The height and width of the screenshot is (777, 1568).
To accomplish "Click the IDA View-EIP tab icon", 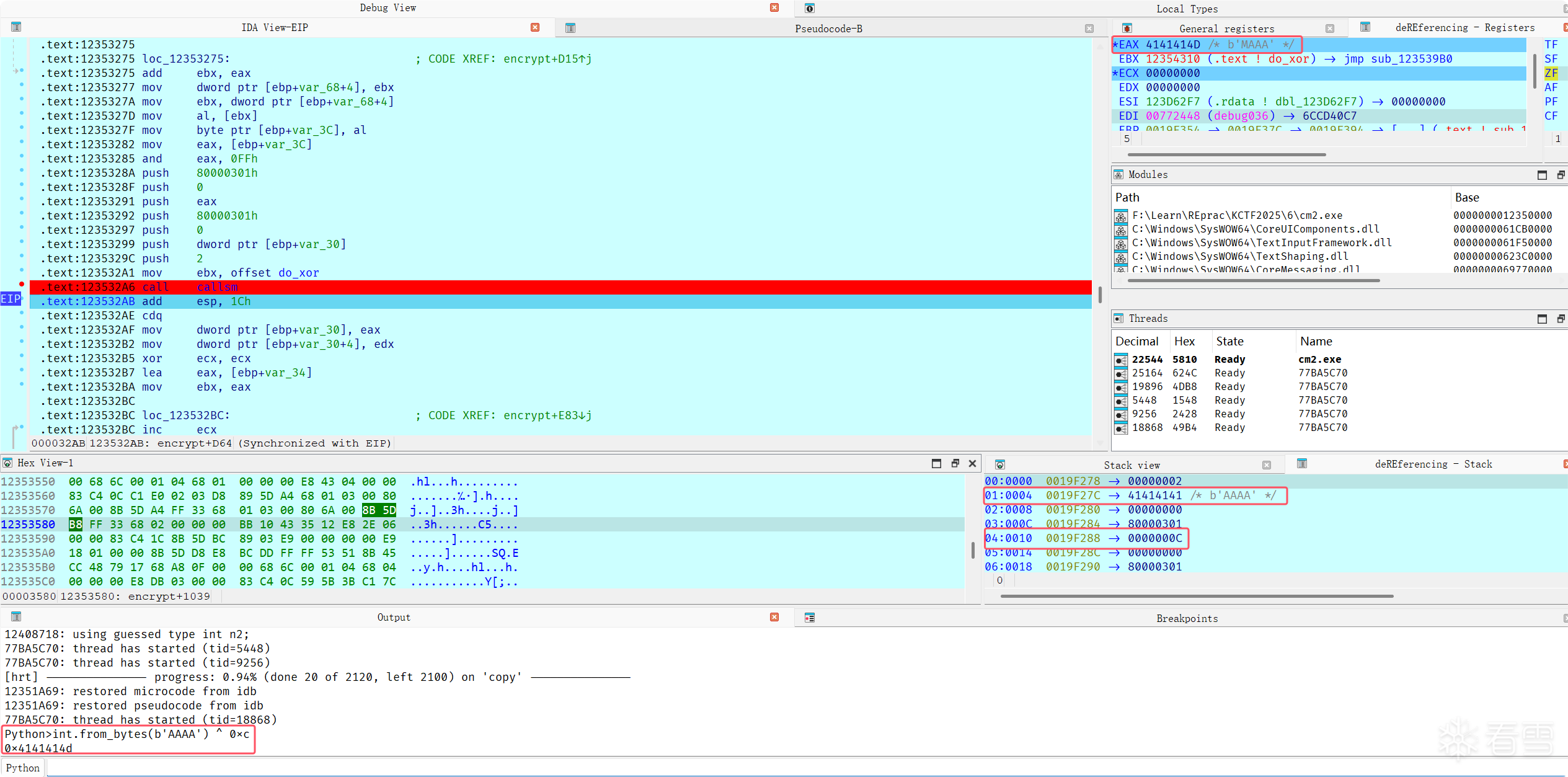I will (16, 27).
